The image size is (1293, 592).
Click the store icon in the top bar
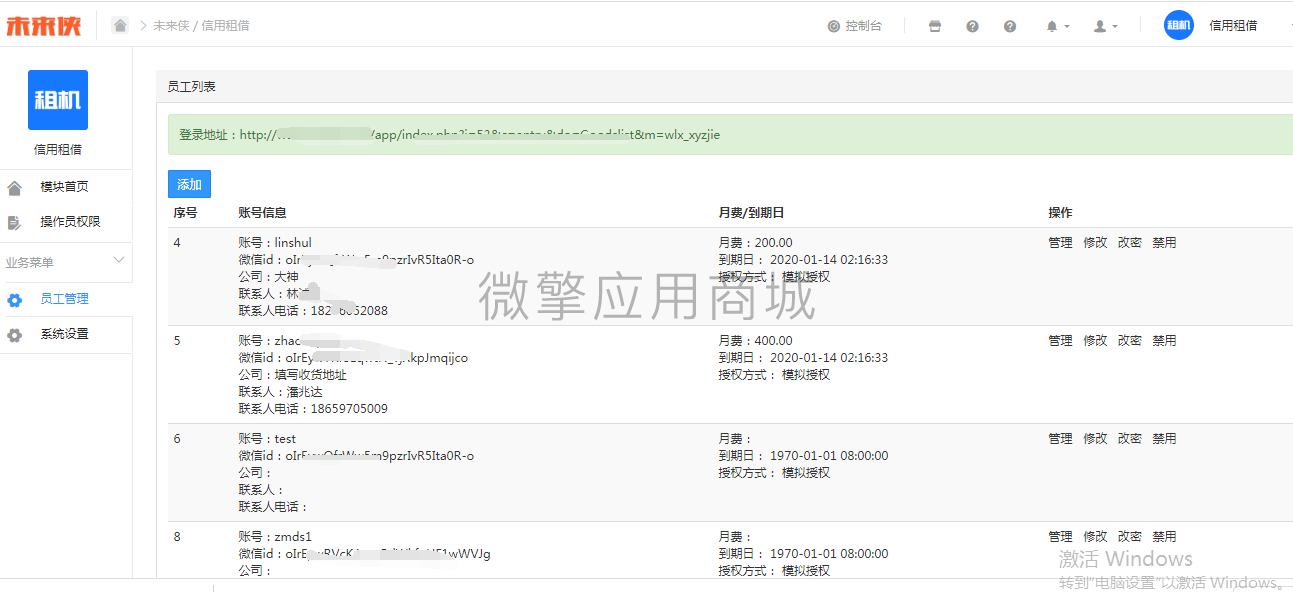[934, 25]
